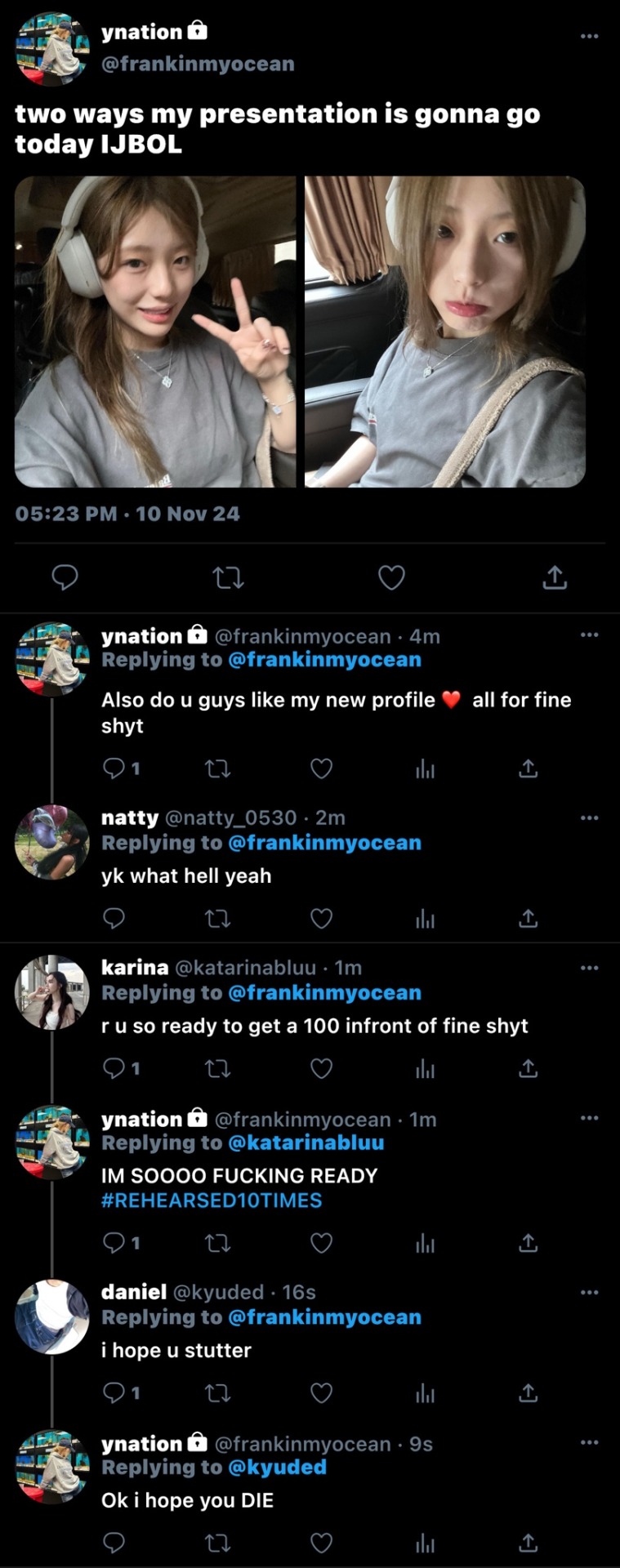Share the "Ok i hope you DIE" reply
The width and height of the screenshot is (620, 1568).
(529, 1543)
